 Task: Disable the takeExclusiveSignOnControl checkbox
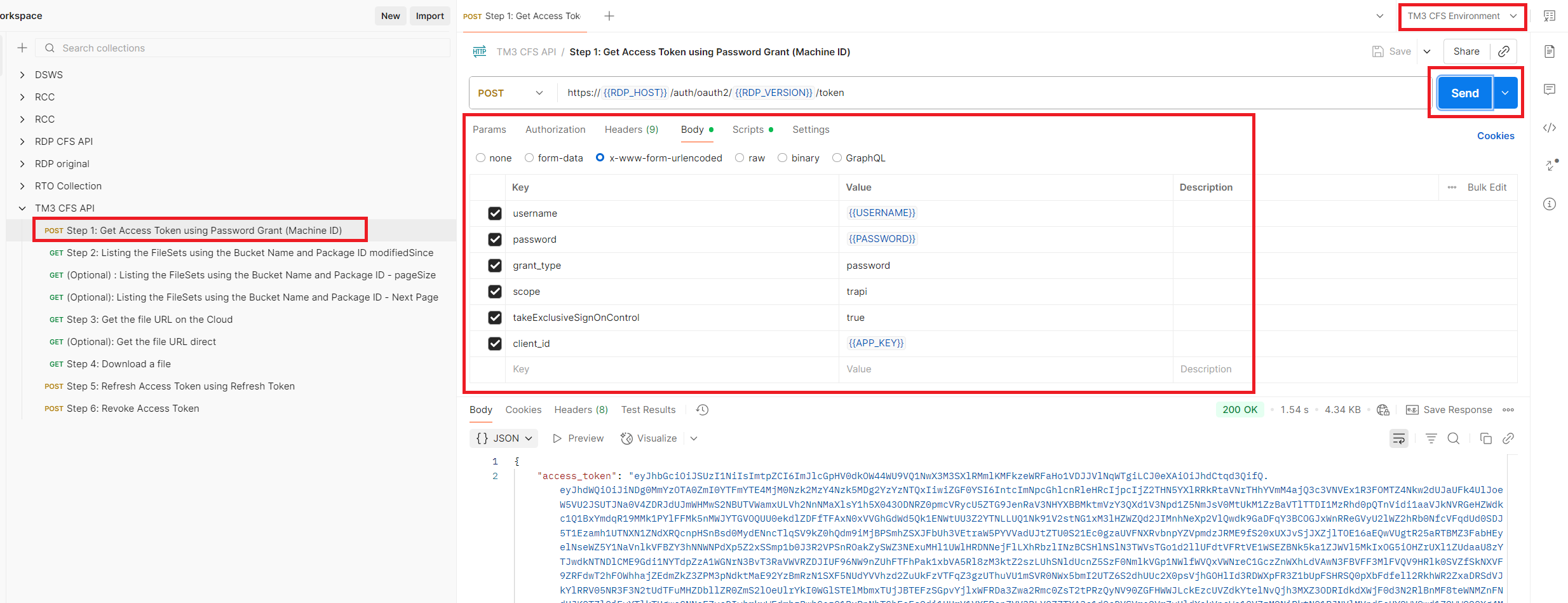pos(495,318)
